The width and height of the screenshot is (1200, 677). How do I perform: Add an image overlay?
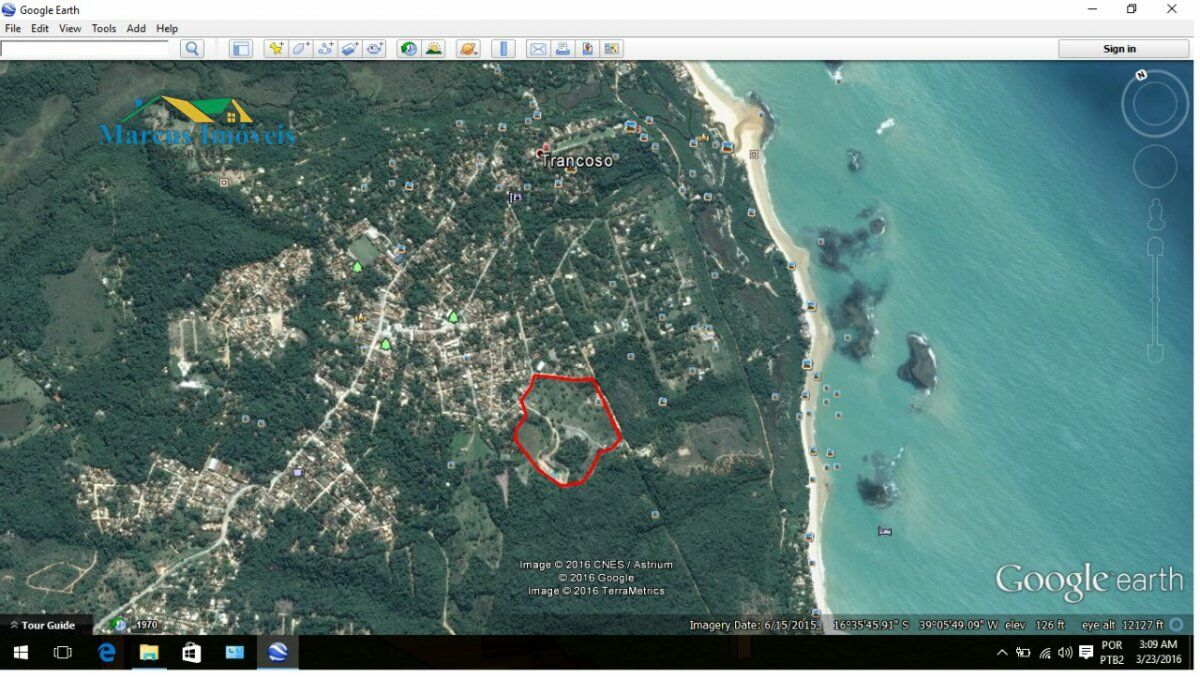tap(350, 49)
